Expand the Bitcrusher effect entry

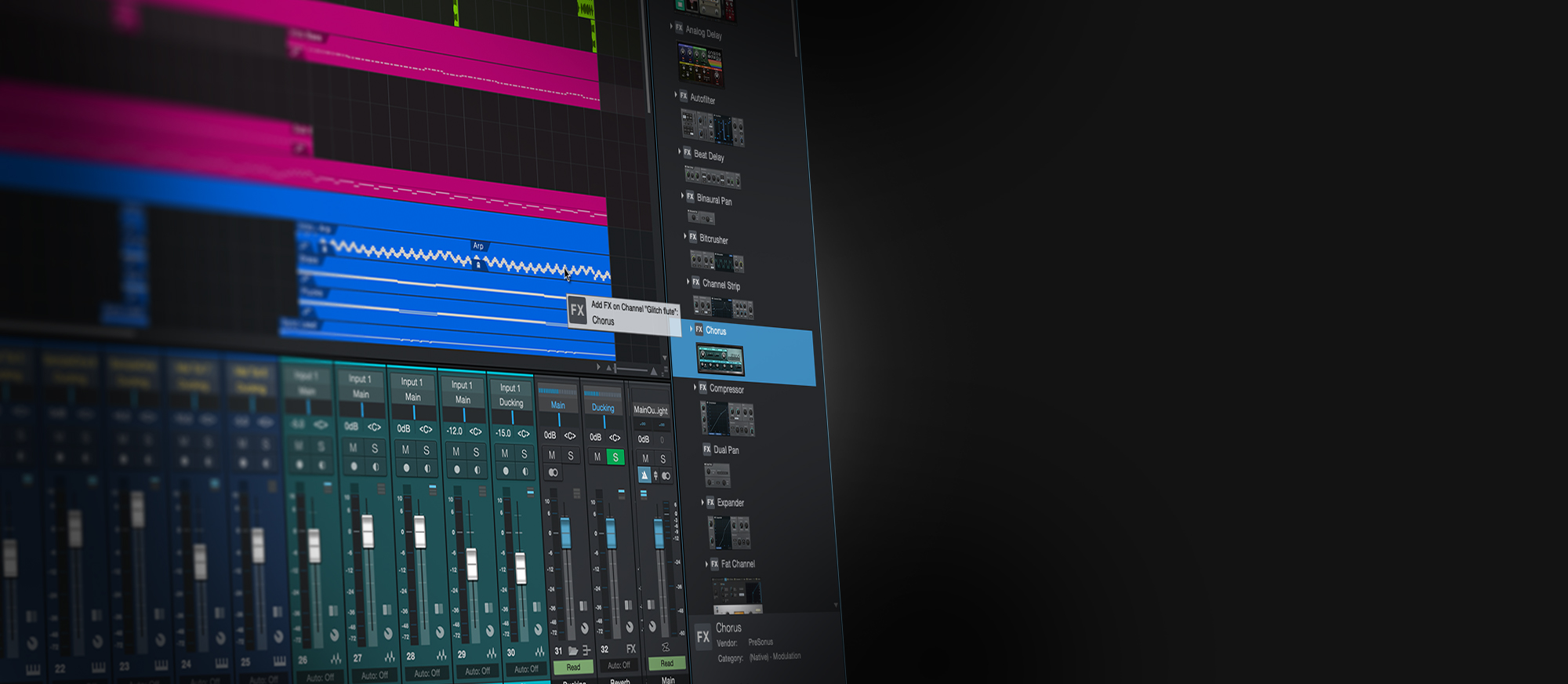(685, 235)
